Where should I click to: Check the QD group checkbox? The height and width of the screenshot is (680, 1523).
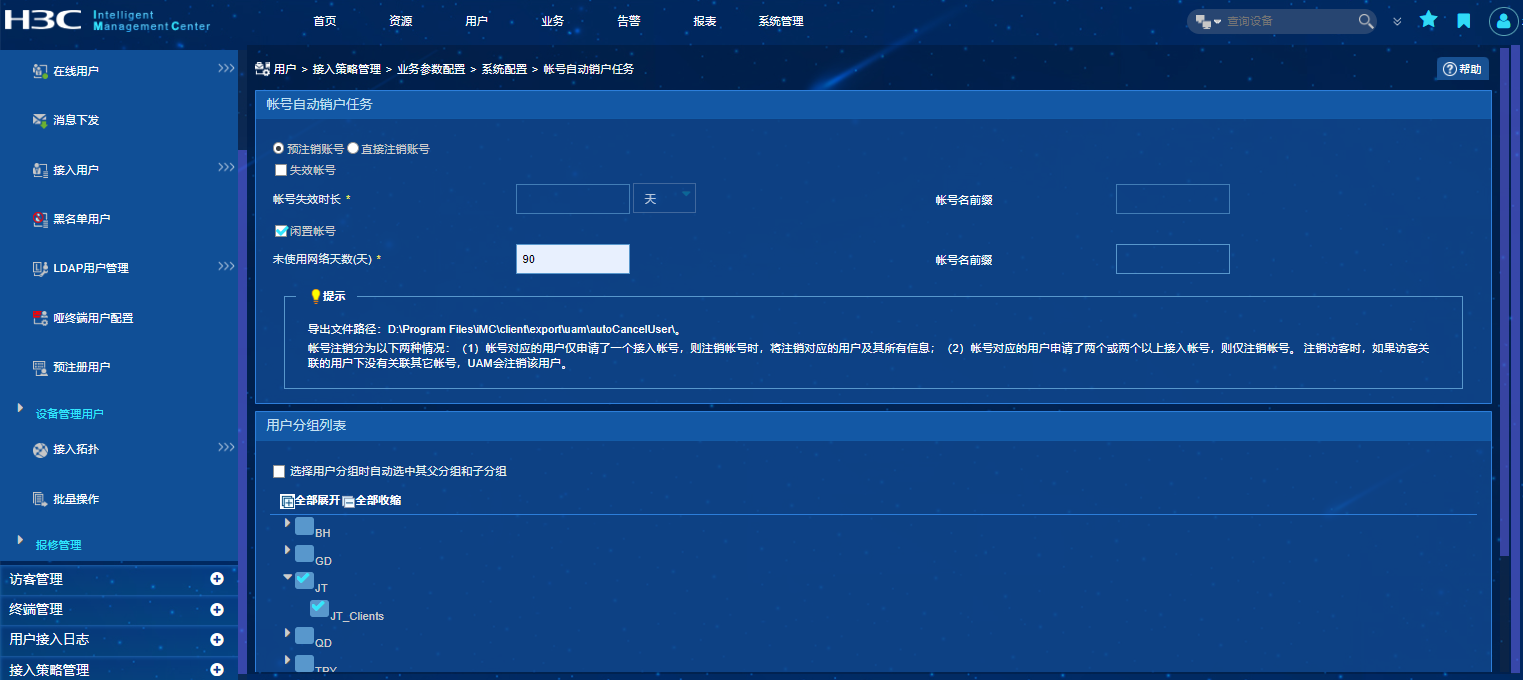tap(304, 635)
